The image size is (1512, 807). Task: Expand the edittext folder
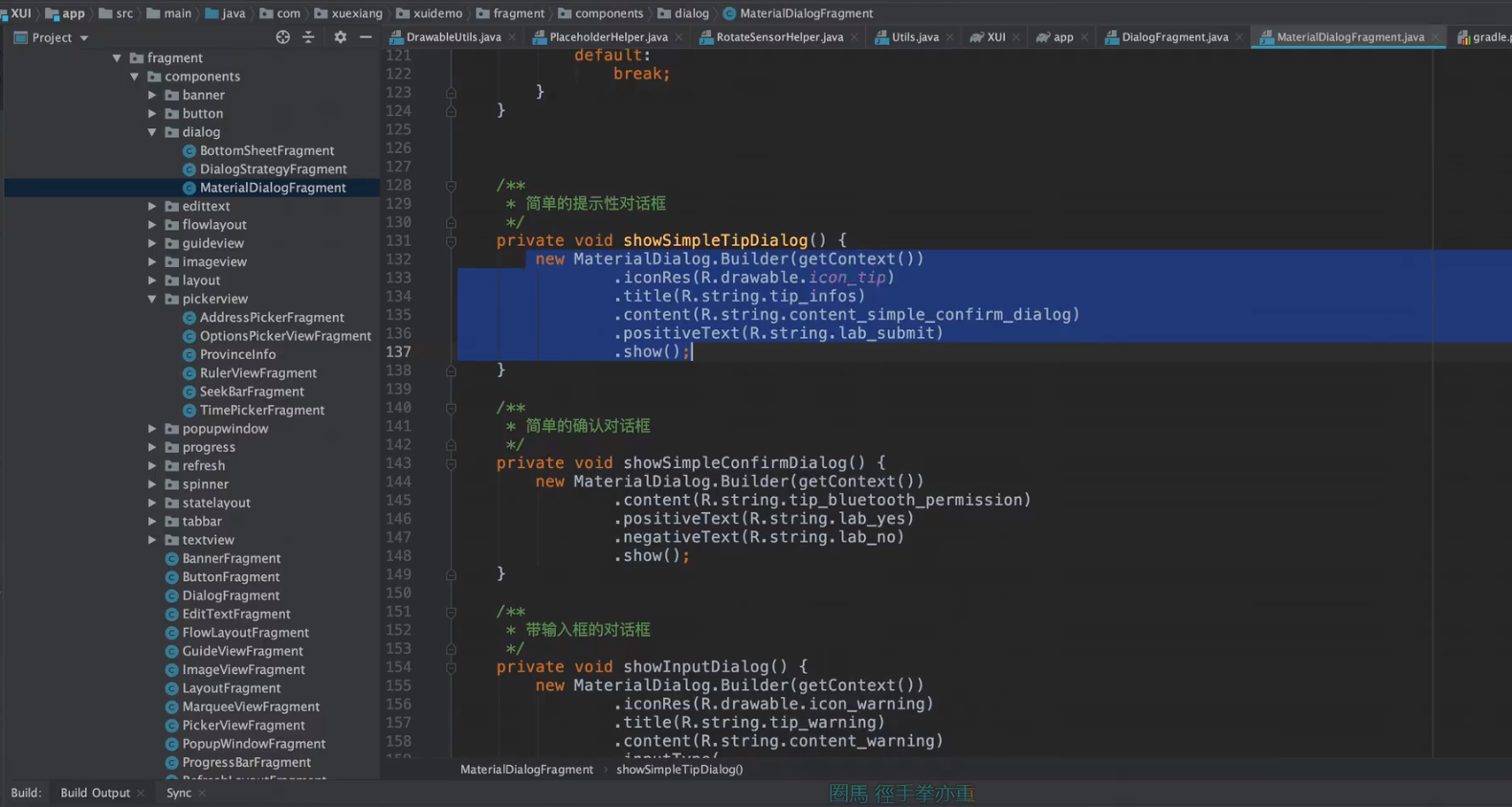pyautogui.click(x=152, y=206)
